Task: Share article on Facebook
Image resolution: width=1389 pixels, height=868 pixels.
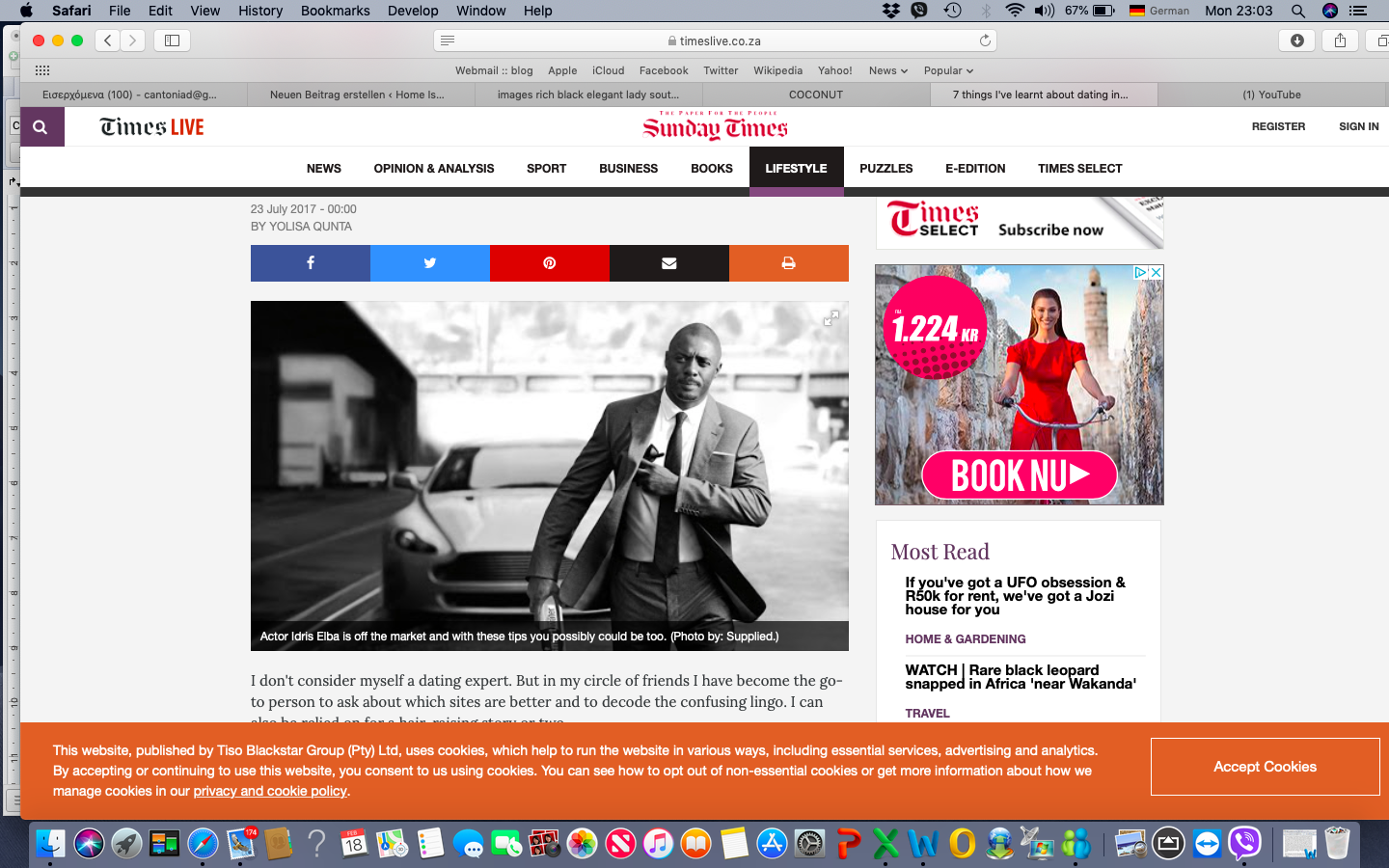Action: (311, 263)
